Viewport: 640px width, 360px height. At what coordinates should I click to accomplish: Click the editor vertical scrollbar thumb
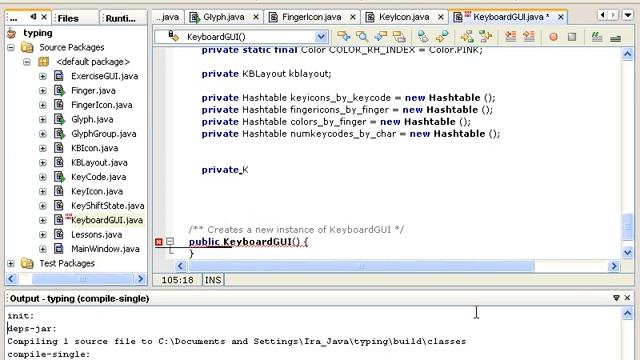coord(628,227)
